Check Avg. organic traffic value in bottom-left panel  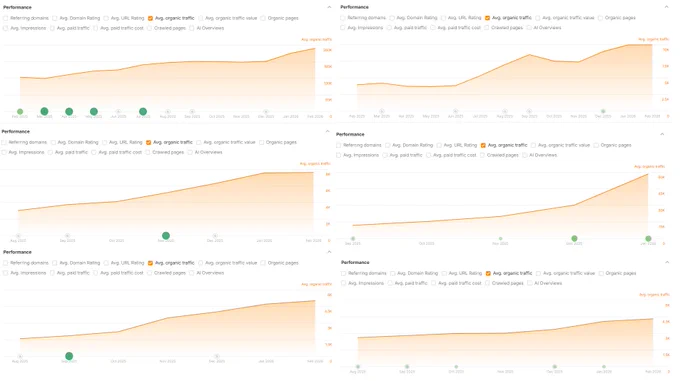201,263
